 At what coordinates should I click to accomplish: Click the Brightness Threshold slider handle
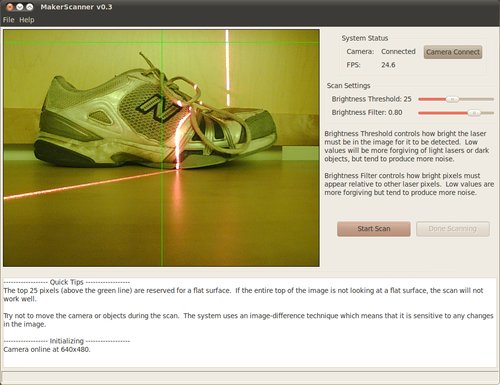point(452,99)
